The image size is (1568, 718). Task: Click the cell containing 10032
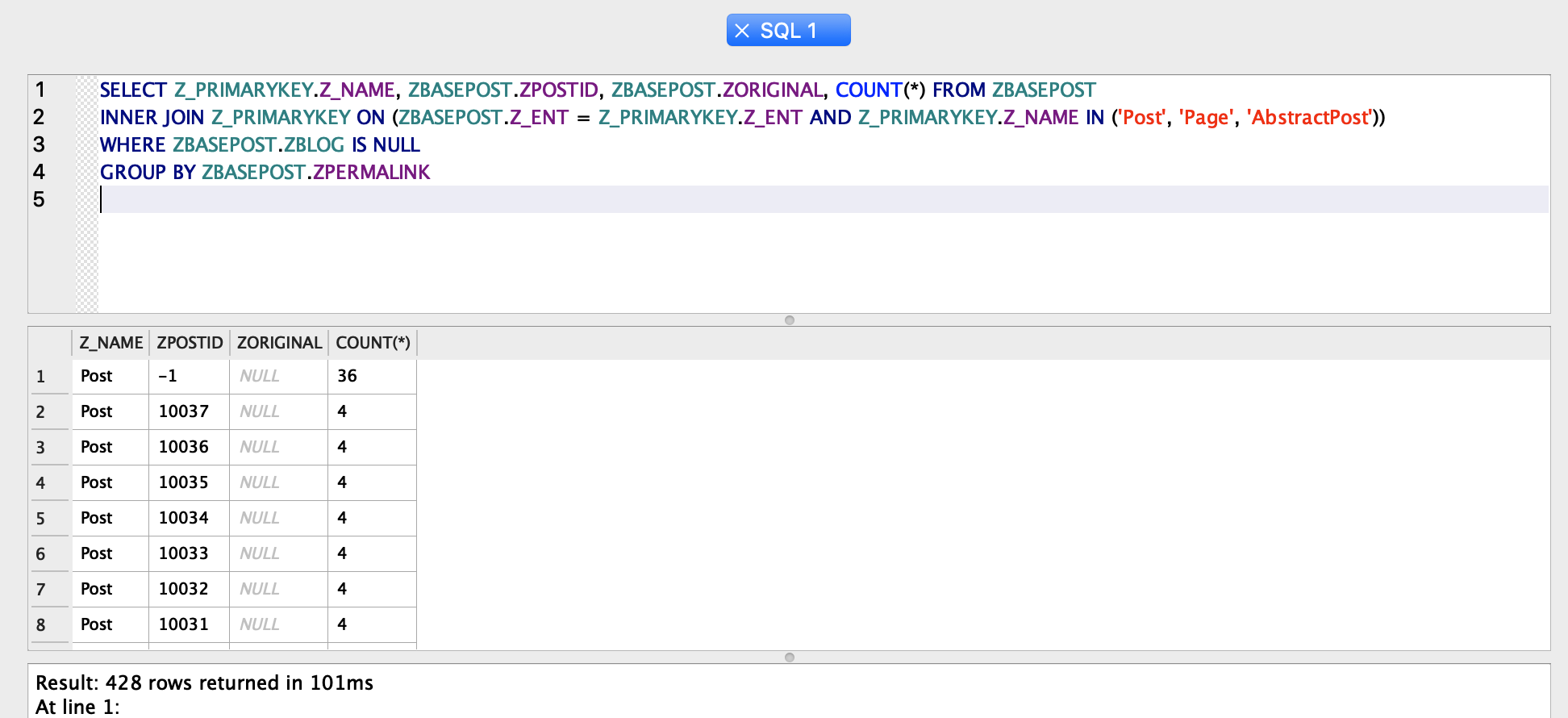click(190, 589)
